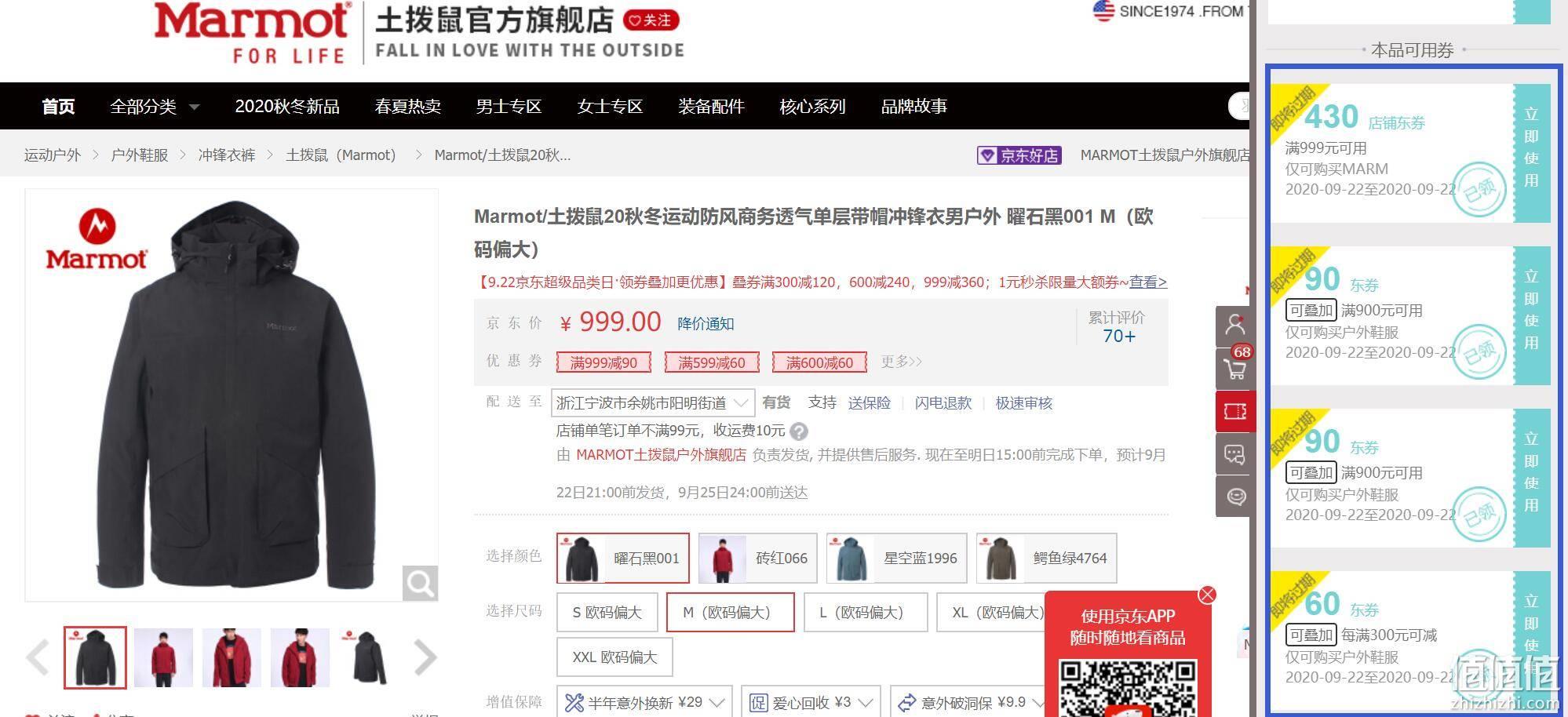Open the user account sidebar icon
The image size is (1568, 717).
[x=1234, y=325]
